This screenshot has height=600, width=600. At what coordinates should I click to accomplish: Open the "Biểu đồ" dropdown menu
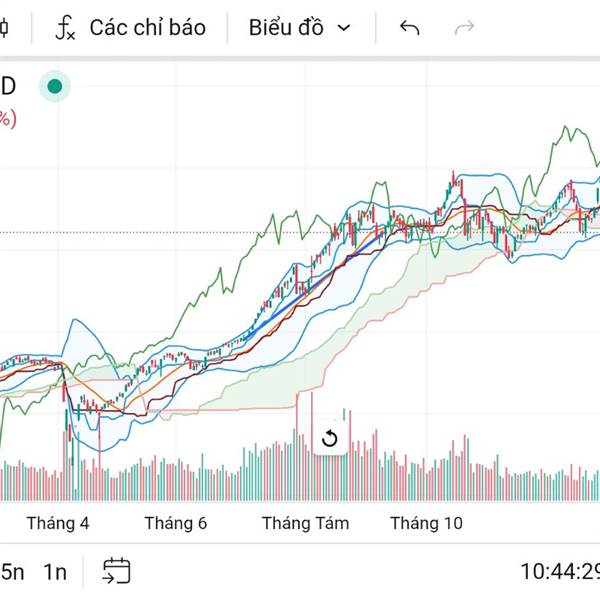(286, 27)
